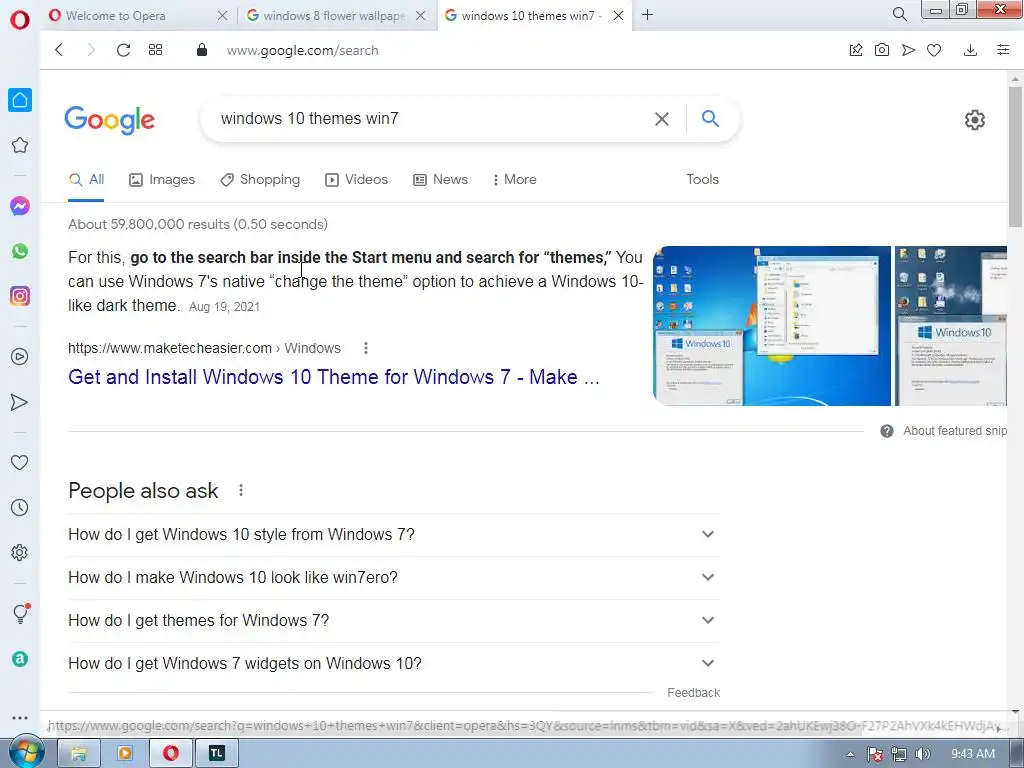Go back to previous page

coord(59,50)
